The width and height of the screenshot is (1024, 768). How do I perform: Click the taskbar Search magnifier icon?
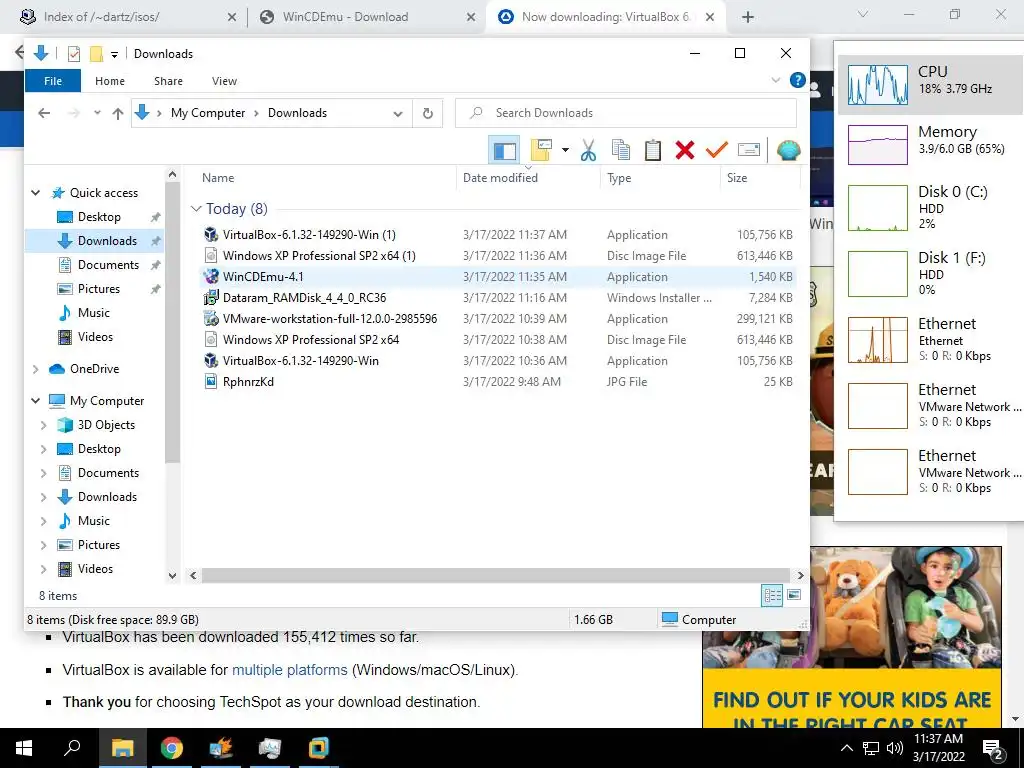click(x=72, y=748)
